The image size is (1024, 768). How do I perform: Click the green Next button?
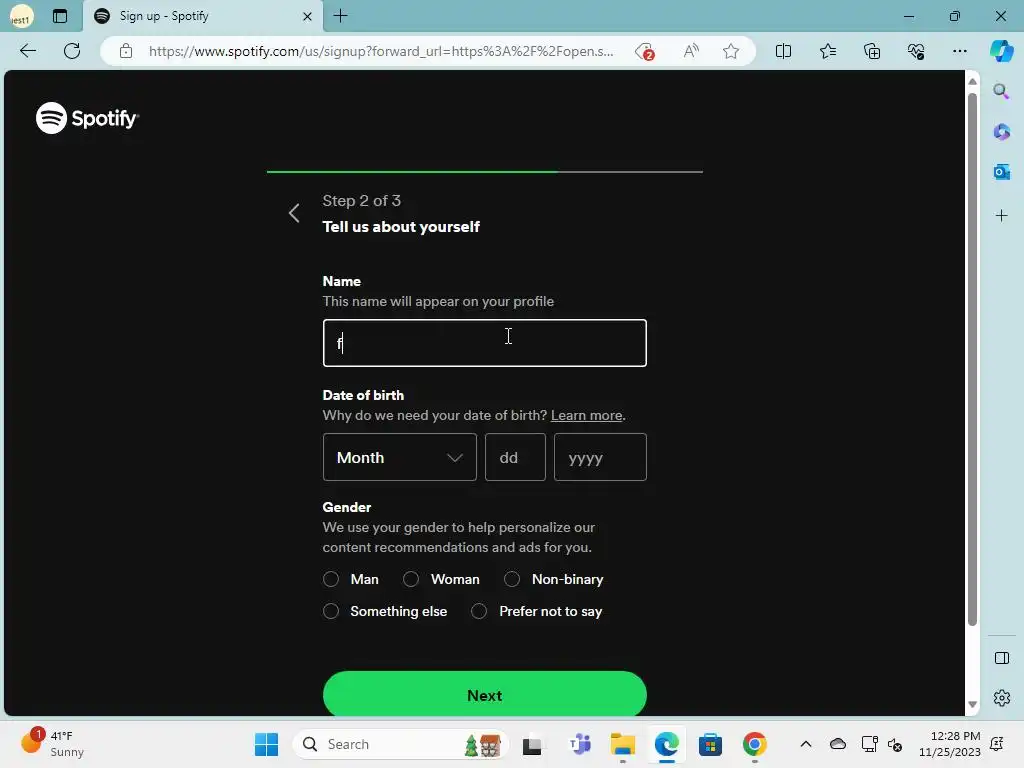(x=485, y=694)
